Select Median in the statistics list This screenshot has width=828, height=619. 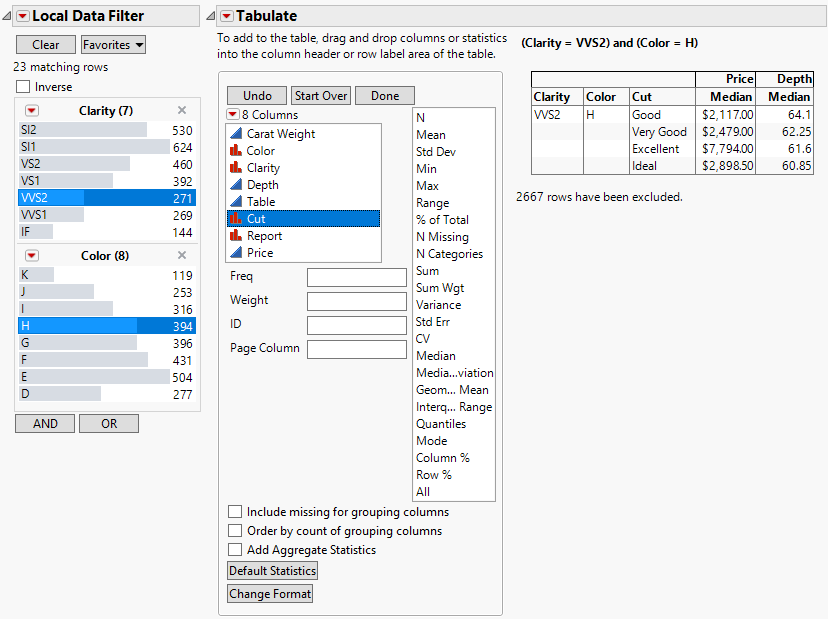pyautogui.click(x=436, y=356)
